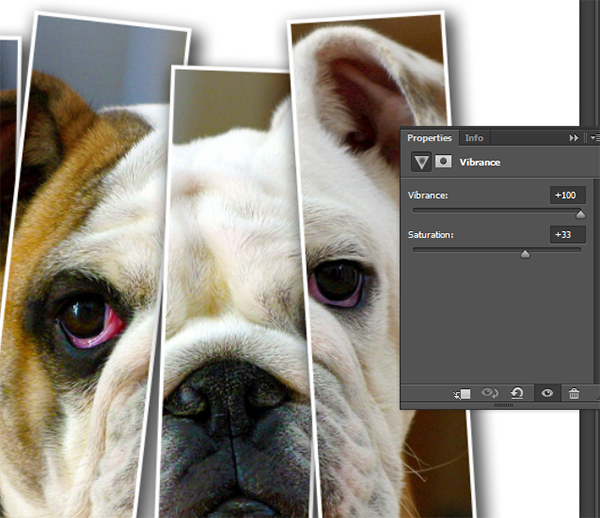The width and height of the screenshot is (600, 518).
Task: Delete the adjustment layer with trash icon
Action: (574, 394)
